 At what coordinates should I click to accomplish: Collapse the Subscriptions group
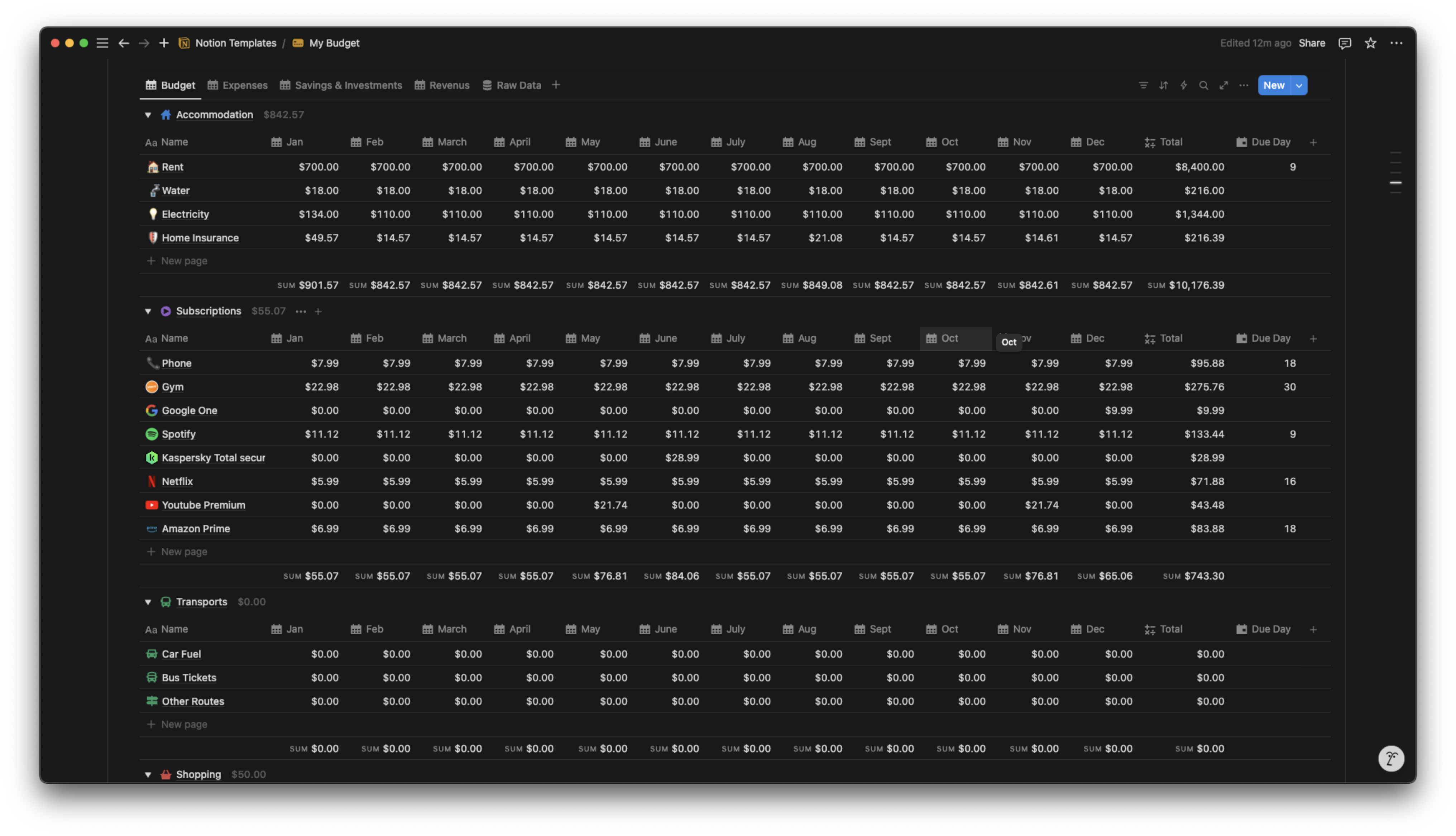click(148, 311)
